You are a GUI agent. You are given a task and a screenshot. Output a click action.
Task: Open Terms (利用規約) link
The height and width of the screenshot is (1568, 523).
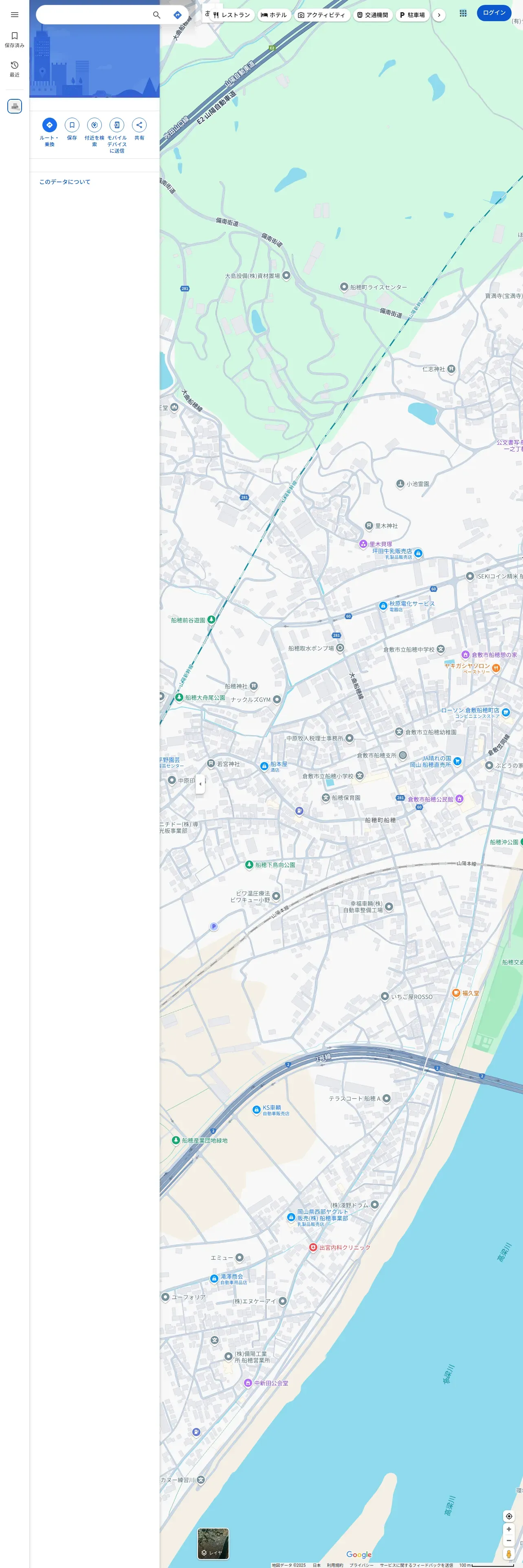pyautogui.click(x=335, y=1565)
